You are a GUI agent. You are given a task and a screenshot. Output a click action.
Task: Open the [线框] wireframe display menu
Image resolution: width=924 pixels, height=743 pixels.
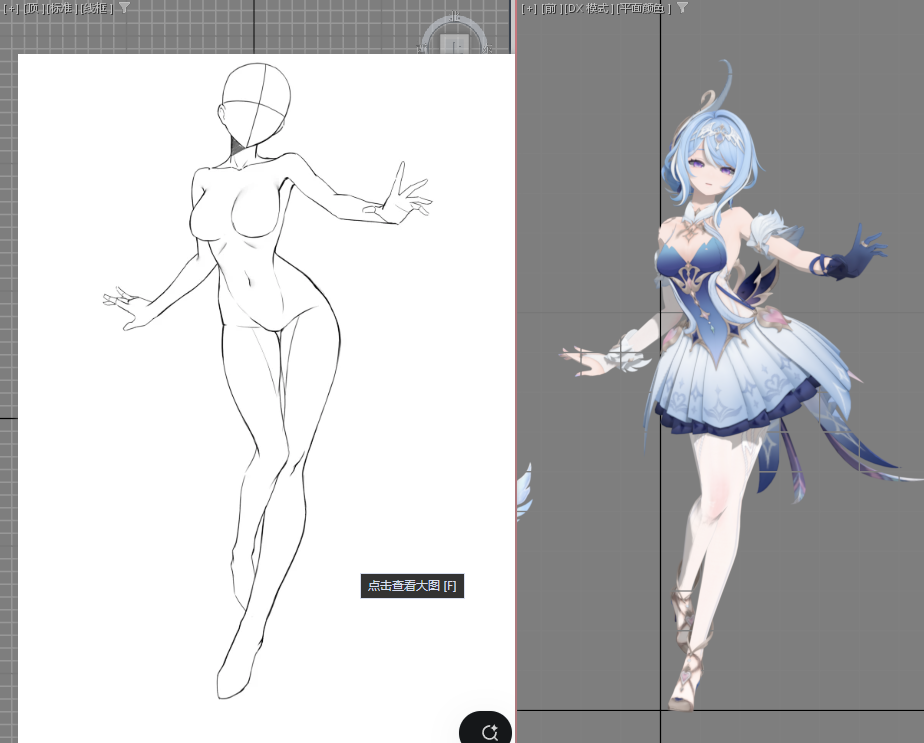(97, 8)
